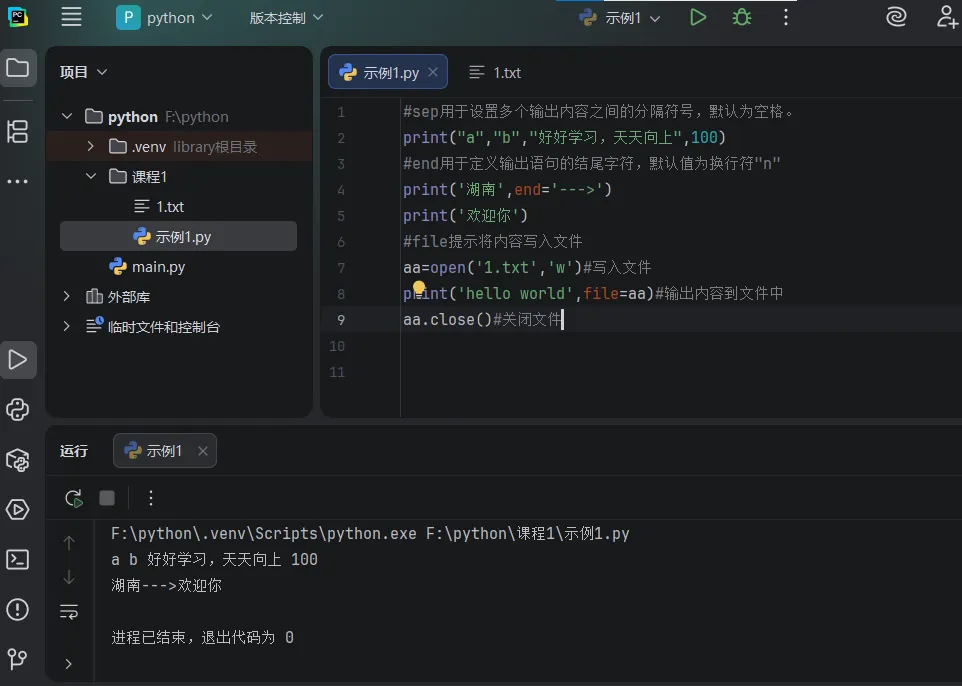This screenshot has width=962, height=686.
Task: Run 示例1 with the green play button
Action: coord(698,17)
